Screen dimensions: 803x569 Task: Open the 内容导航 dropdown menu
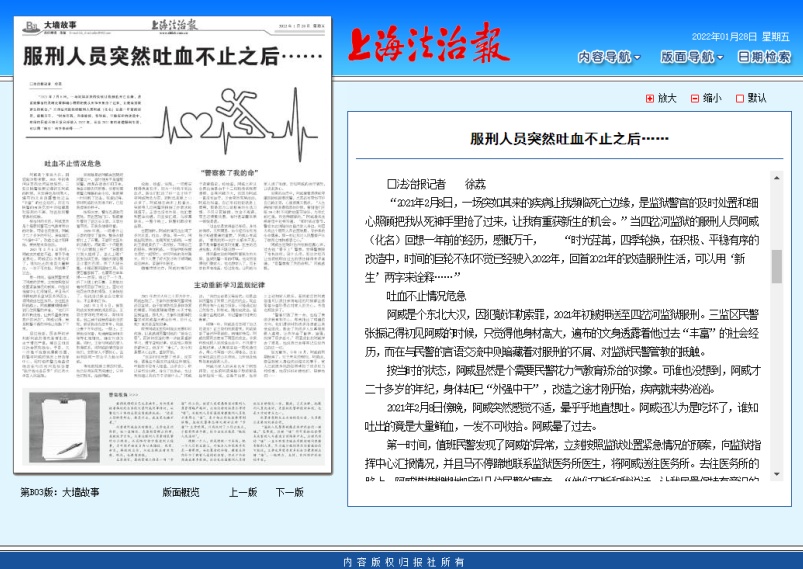point(610,57)
